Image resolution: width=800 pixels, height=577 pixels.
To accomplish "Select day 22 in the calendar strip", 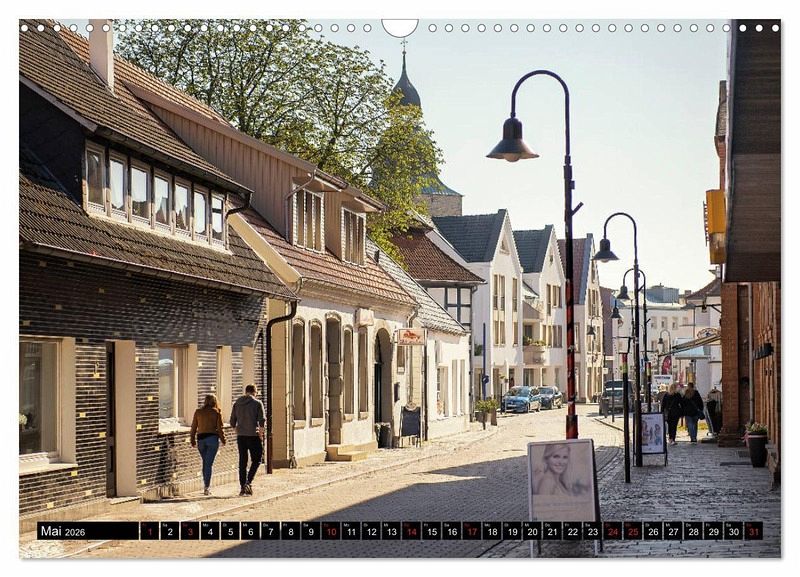I will point(573,531).
